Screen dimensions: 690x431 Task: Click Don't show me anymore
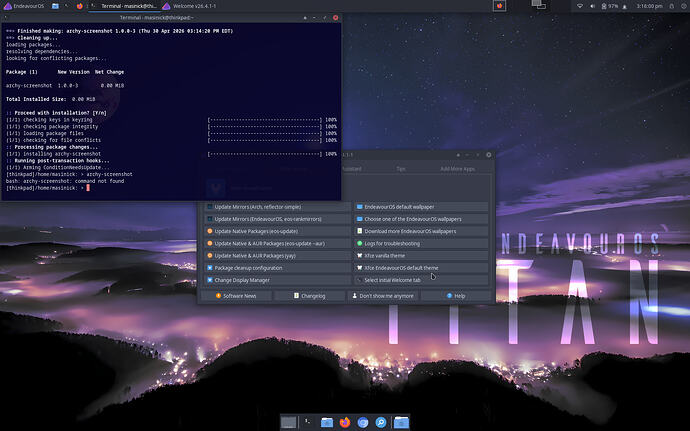tap(383, 296)
